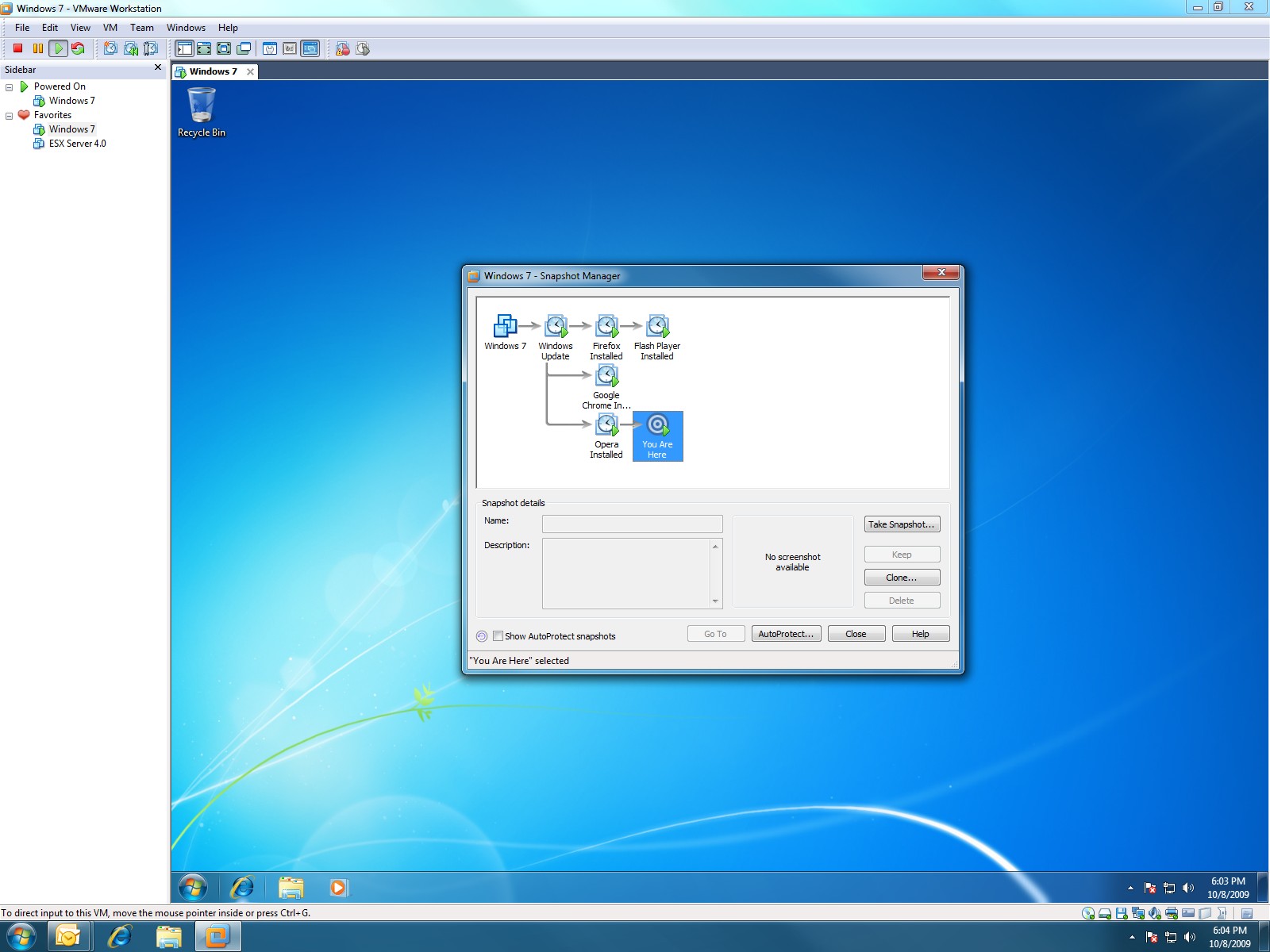Click the Description scroll arrow

[x=716, y=547]
